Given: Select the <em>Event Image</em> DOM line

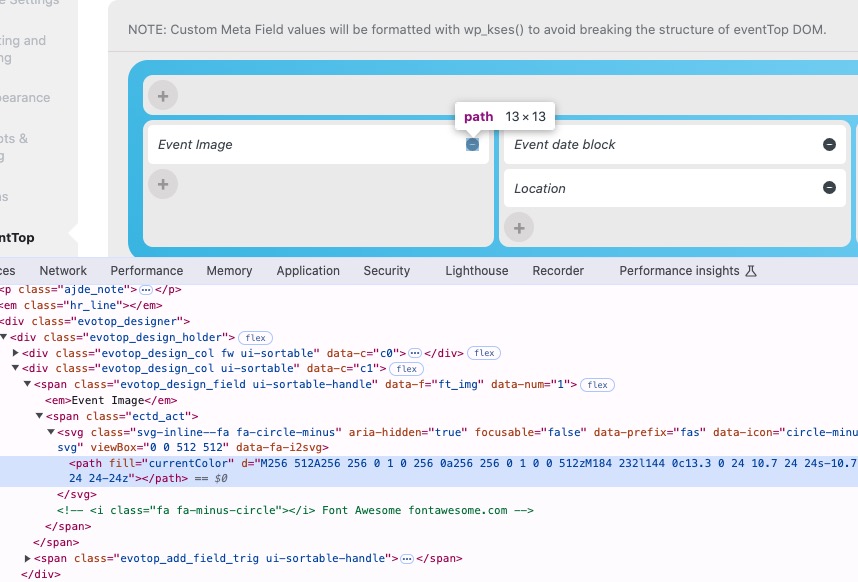Looking at the screenshot, I should click(111, 400).
